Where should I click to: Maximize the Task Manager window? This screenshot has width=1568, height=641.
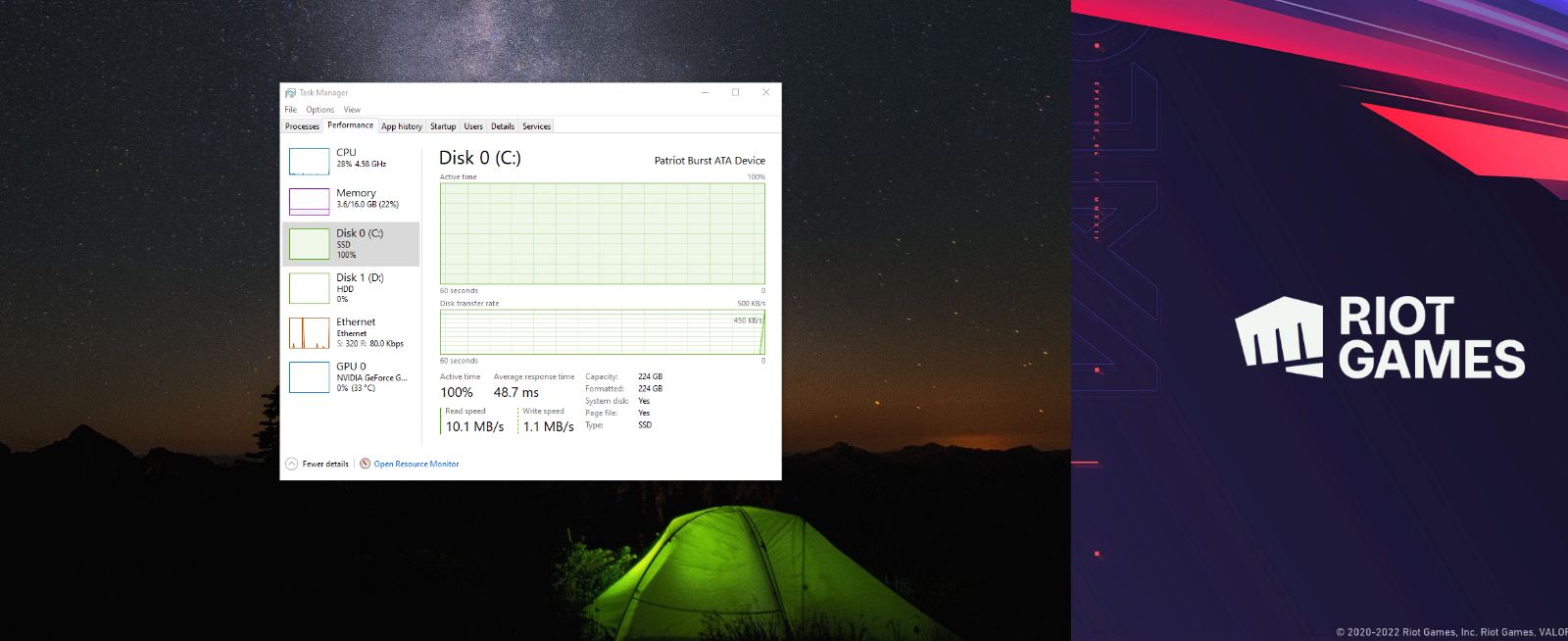coord(736,92)
